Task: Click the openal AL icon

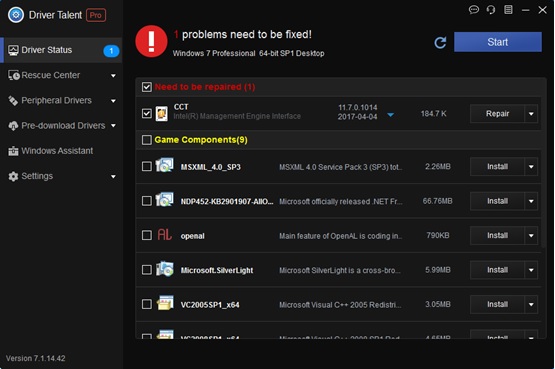Action: [x=165, y=235]
